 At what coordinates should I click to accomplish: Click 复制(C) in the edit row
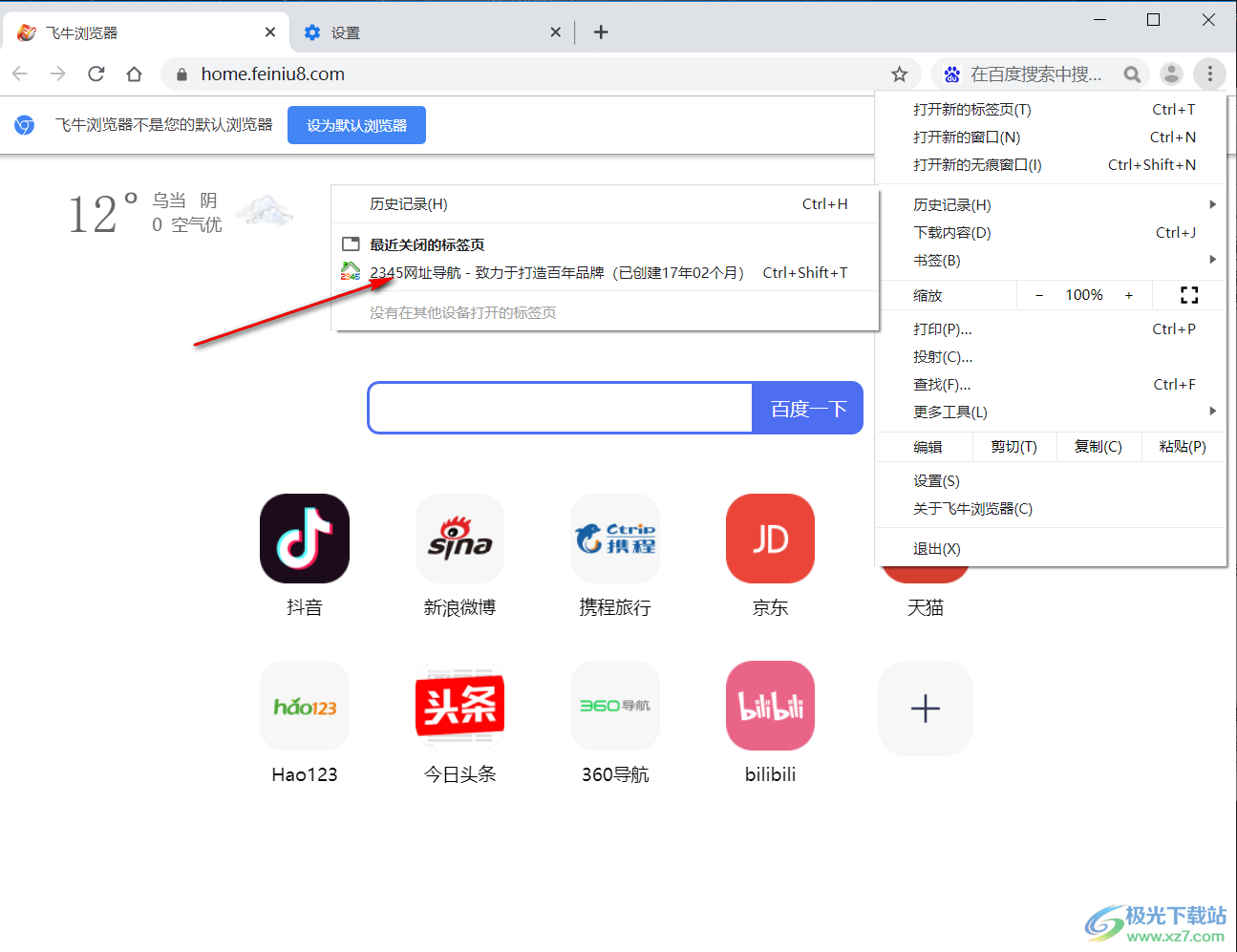1098,446
